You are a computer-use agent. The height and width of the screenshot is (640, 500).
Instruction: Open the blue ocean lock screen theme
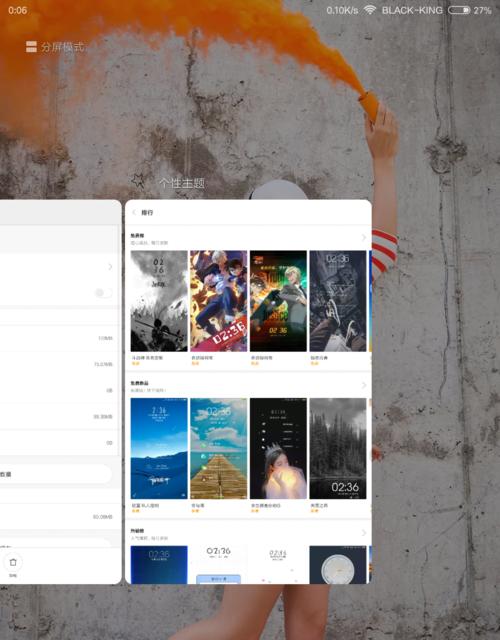point(159,449)
